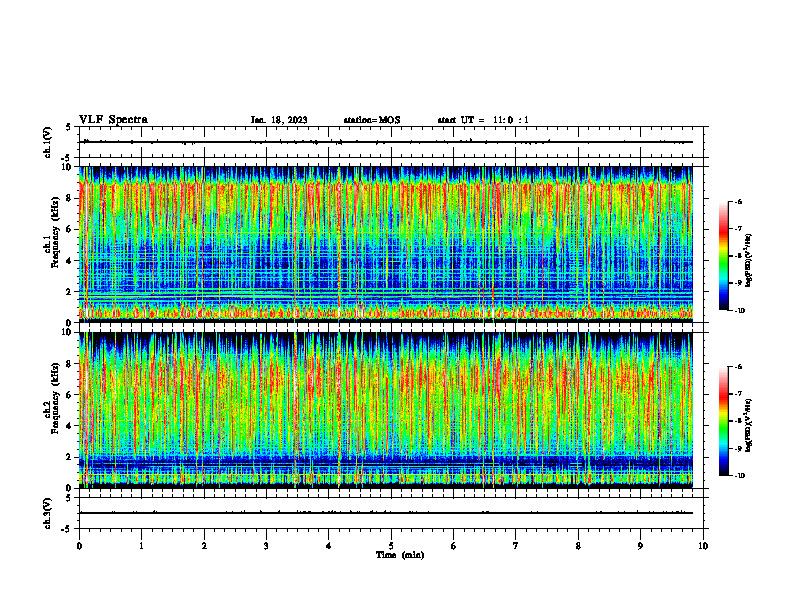The height and width of the screenshot is (612, 792).
Task: Click the "start UT = 11:0 :1" text
Action: (483, 120)
